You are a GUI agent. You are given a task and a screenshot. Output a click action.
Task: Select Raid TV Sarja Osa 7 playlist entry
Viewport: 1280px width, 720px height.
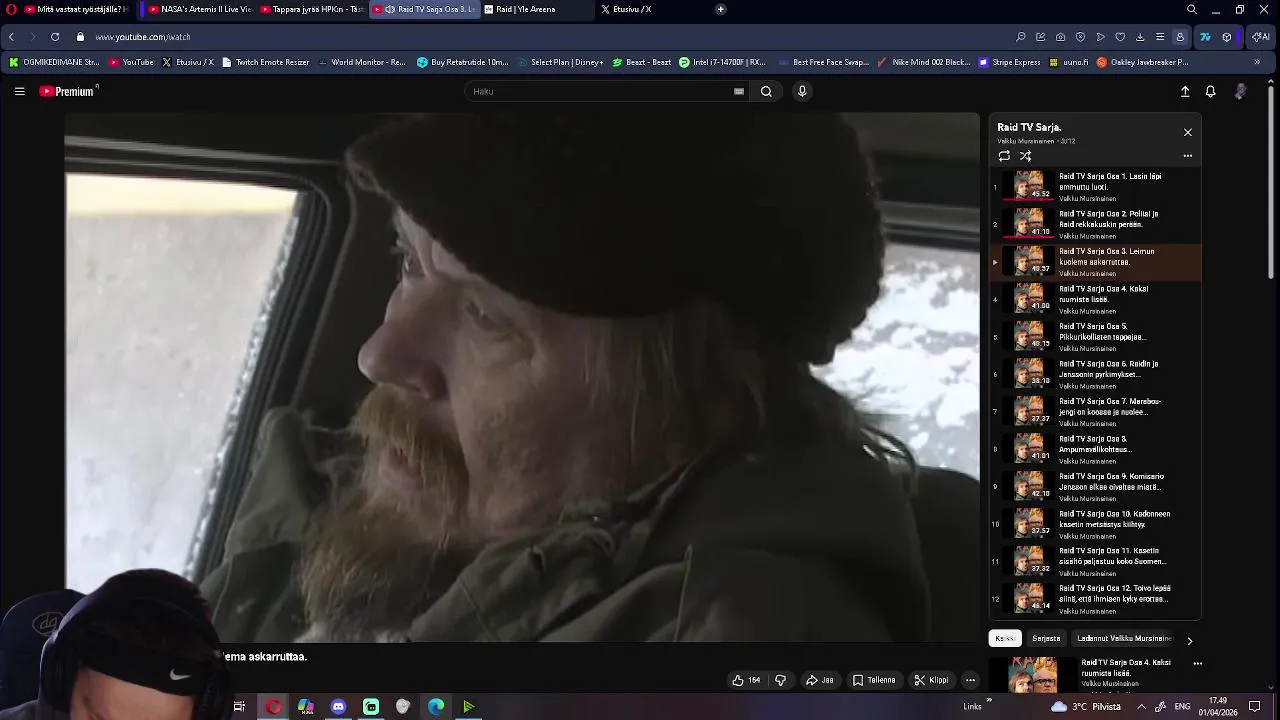tap(1095, 411)
